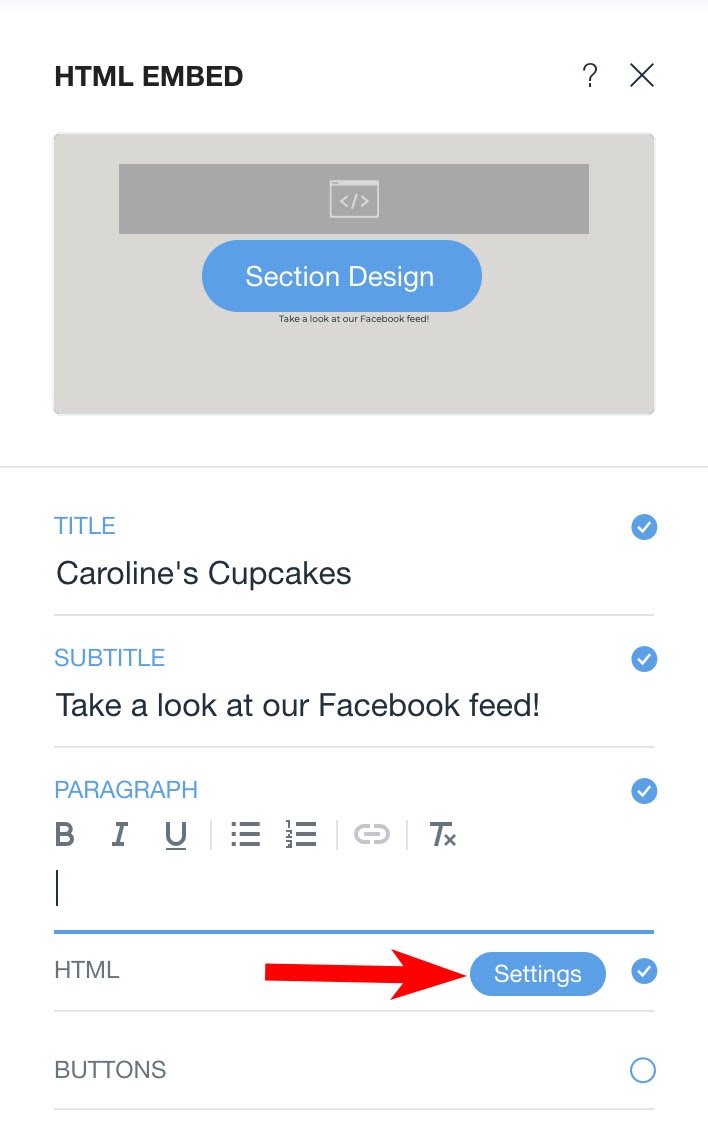
Task: Toggle italic text formatting
Action: coord(120,834)
